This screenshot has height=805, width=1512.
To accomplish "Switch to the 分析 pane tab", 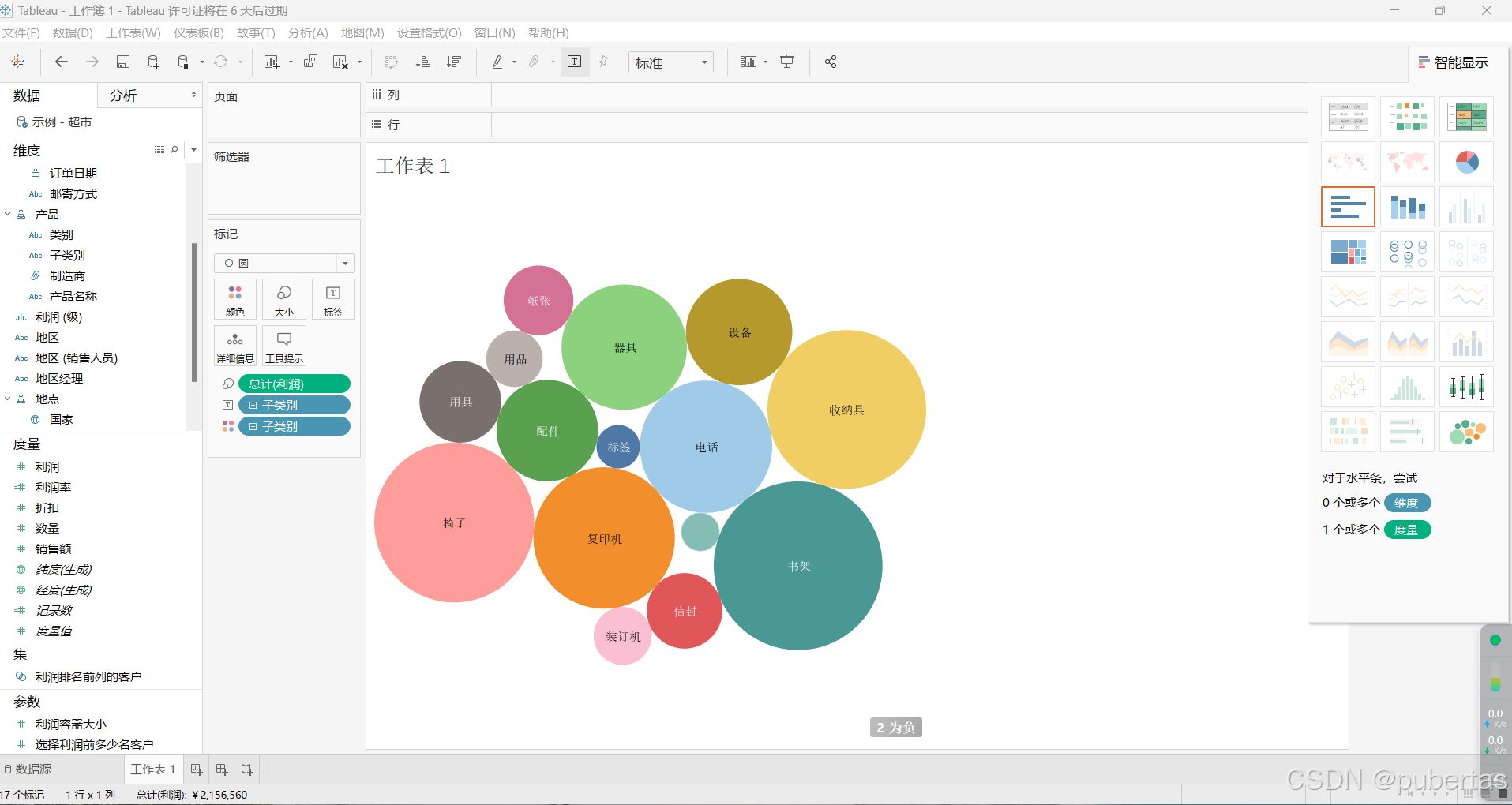I will [x=123, y=95].
